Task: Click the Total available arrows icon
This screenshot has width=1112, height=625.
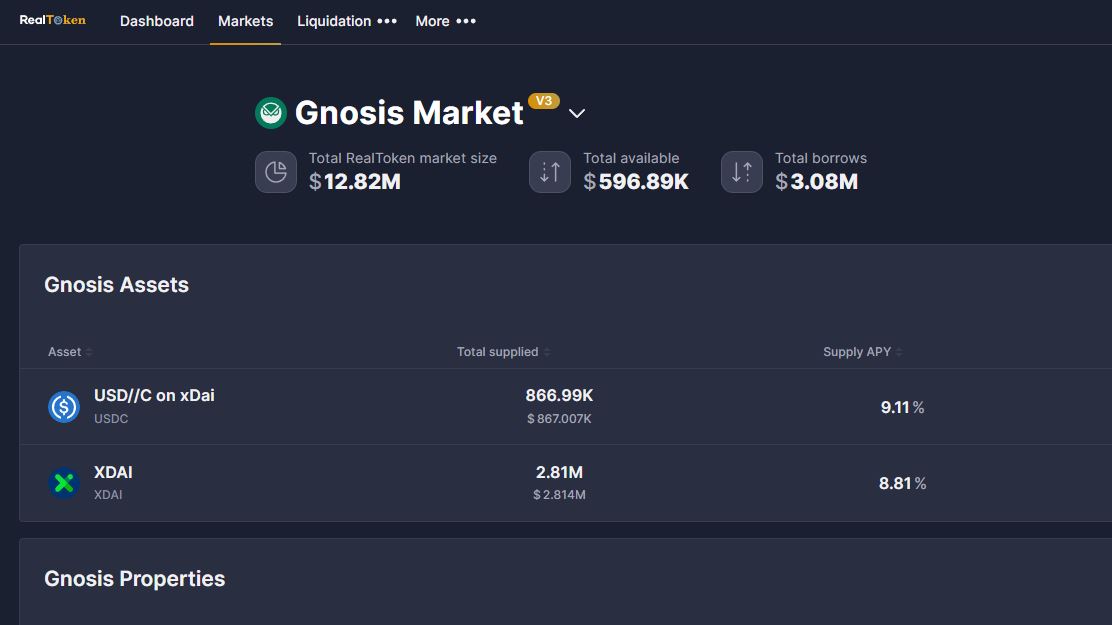Action: 550,172
